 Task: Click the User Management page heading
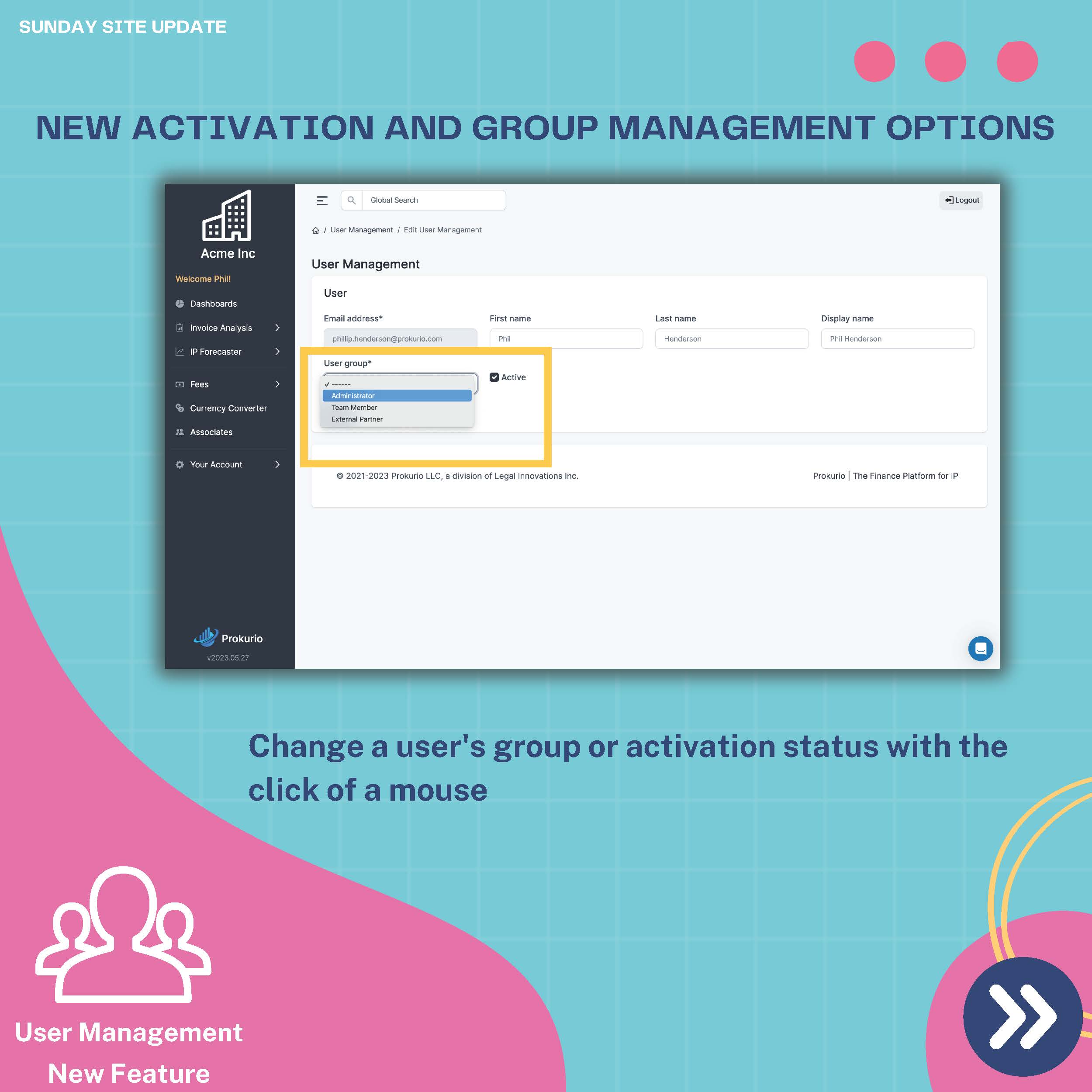pos(365,264)
